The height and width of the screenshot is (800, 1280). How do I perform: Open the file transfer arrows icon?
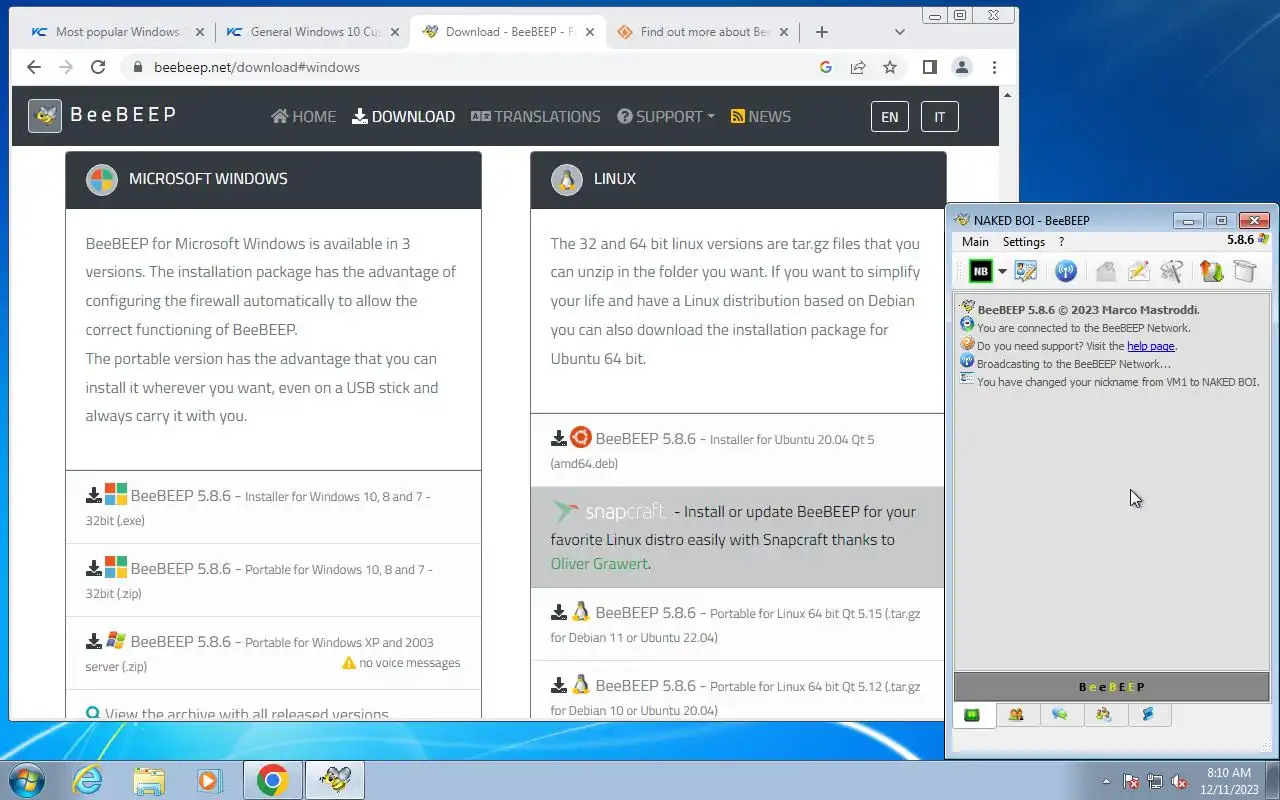coord(1211,271)
